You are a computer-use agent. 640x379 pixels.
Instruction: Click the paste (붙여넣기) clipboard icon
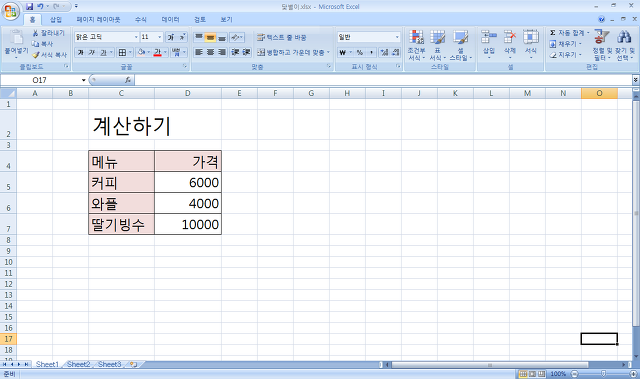pos(16,38)
